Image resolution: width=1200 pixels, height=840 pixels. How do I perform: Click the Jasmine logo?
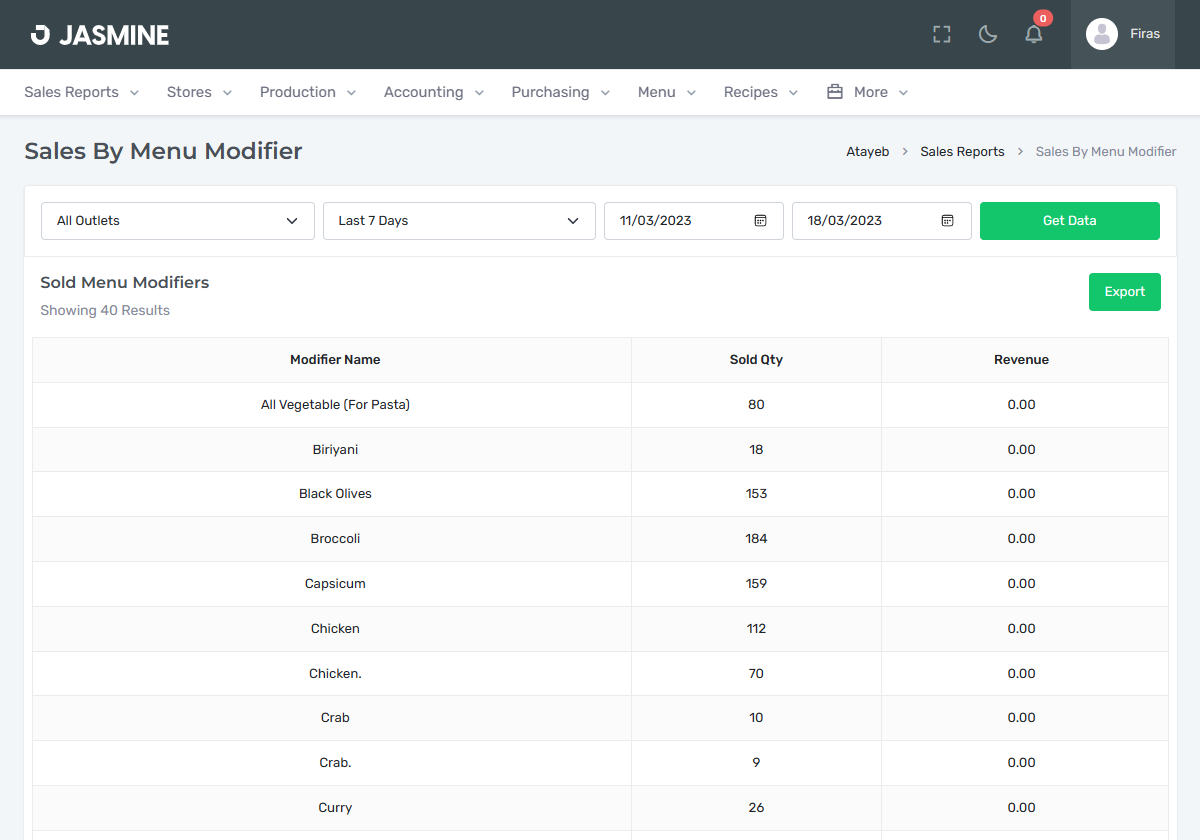(100, 35)
